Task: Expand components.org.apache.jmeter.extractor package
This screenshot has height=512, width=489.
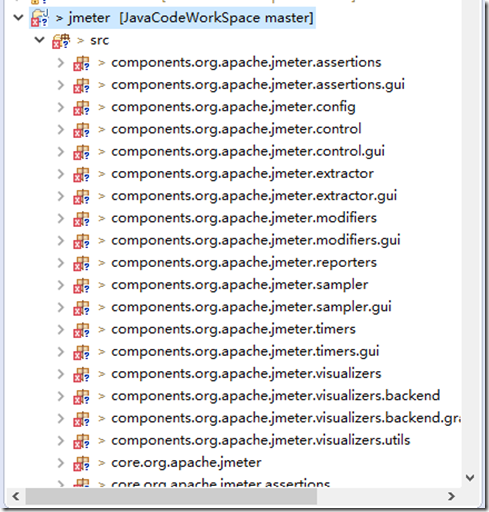Action: pos(61,174)
